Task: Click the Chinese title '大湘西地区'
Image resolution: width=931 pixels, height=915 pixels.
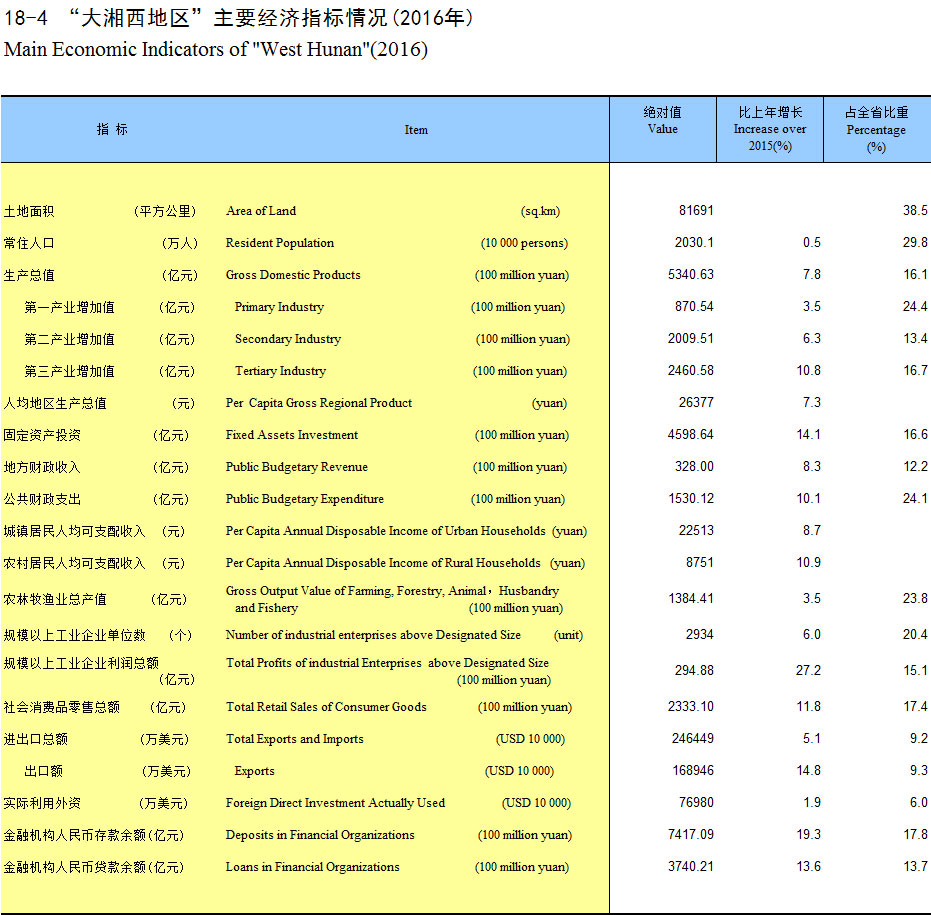Action: (x=135, y=18)
